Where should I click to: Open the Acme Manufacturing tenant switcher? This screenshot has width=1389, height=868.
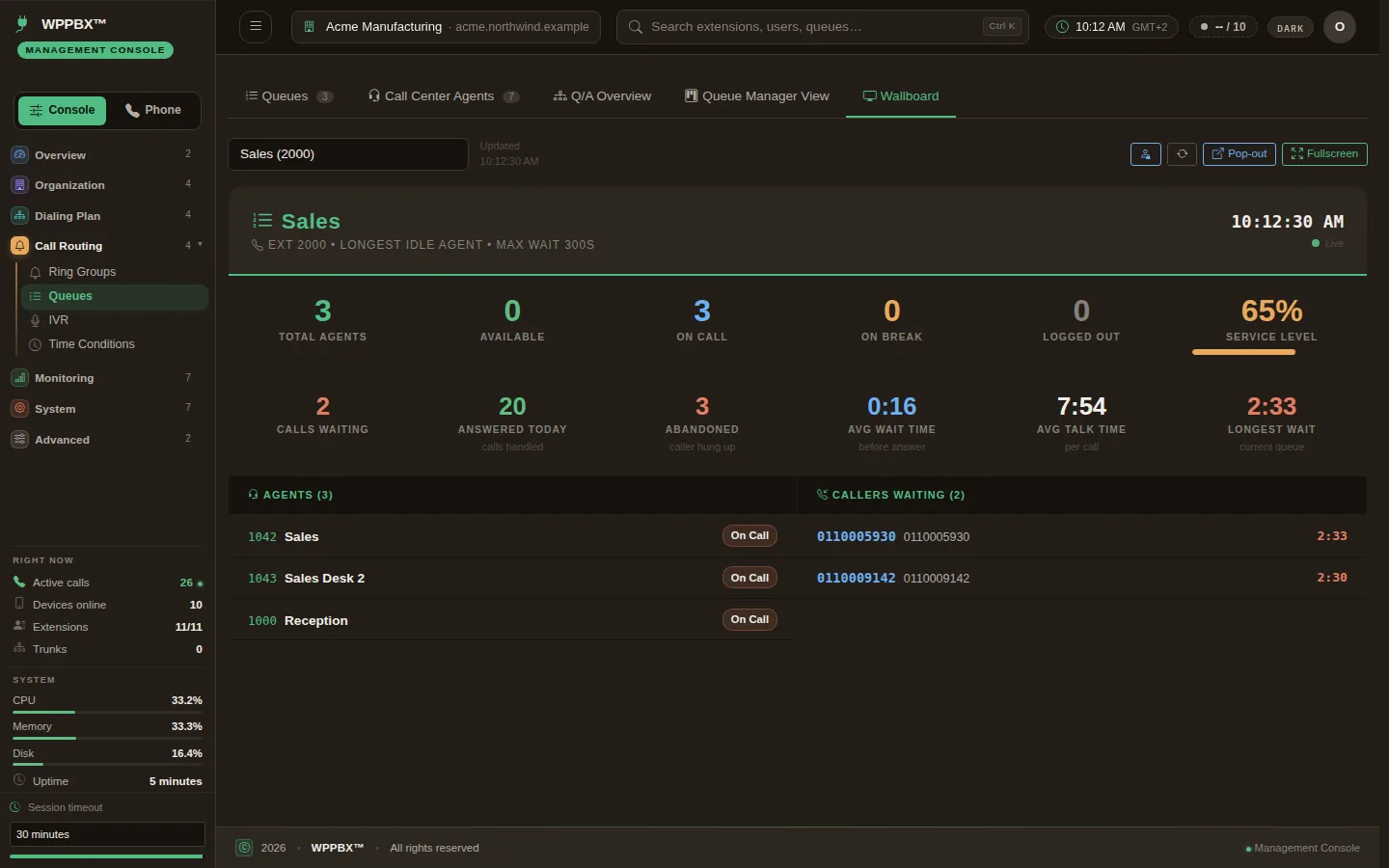pos(446,27)
